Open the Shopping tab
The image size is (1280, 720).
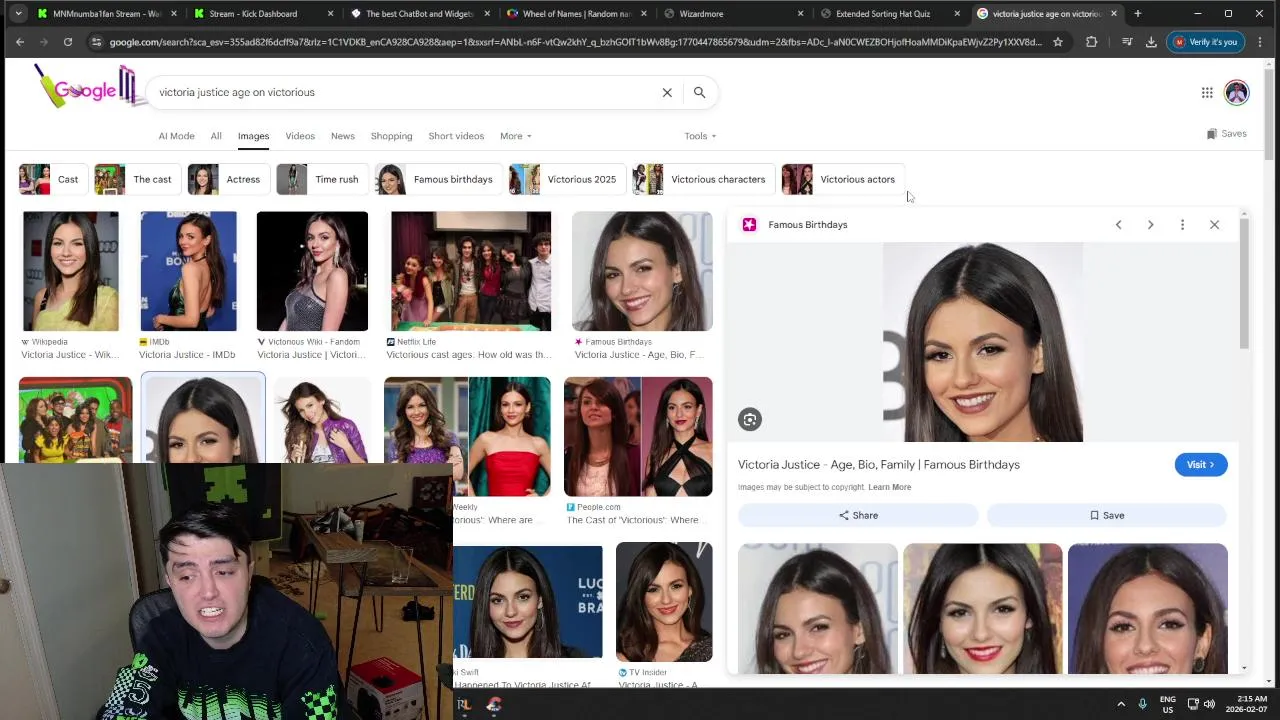[391, 136]
